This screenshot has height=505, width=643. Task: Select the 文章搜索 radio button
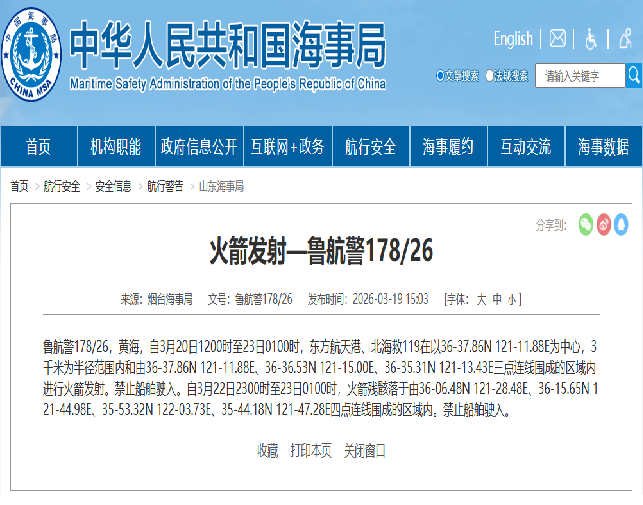(x=441, y=75)
